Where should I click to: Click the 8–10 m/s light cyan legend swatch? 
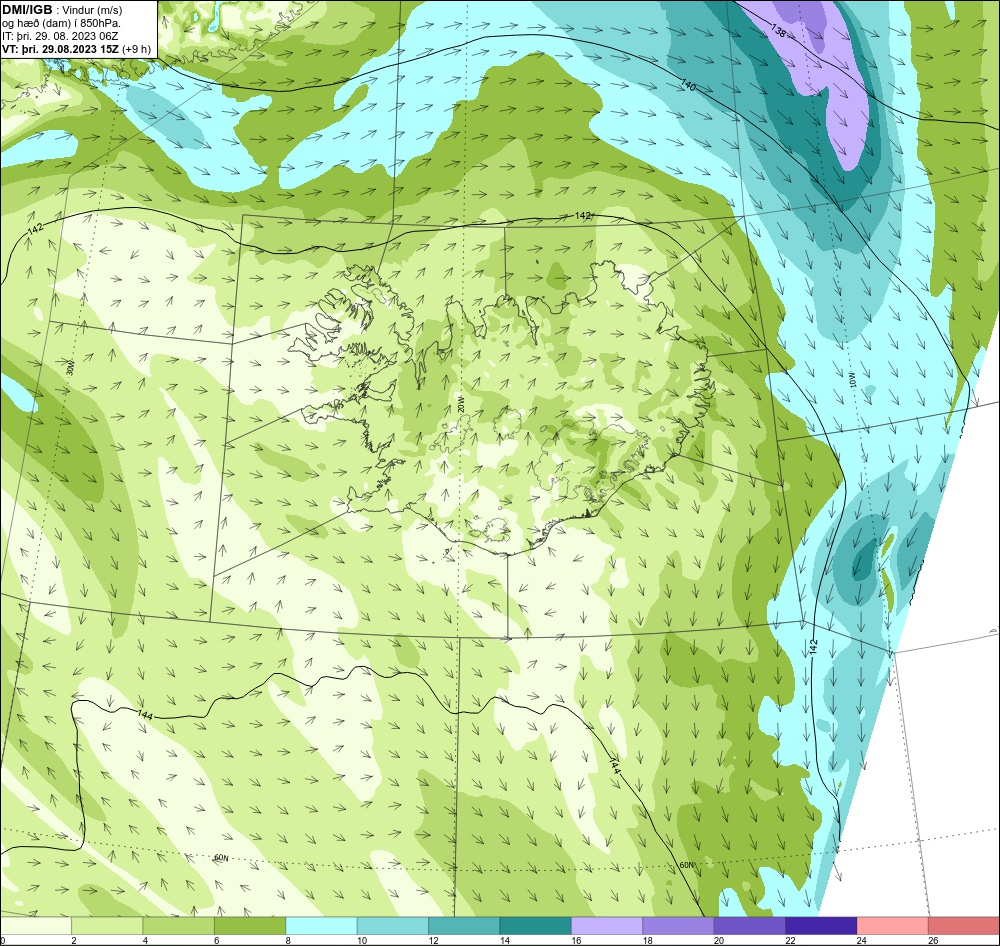pos(321,925)
